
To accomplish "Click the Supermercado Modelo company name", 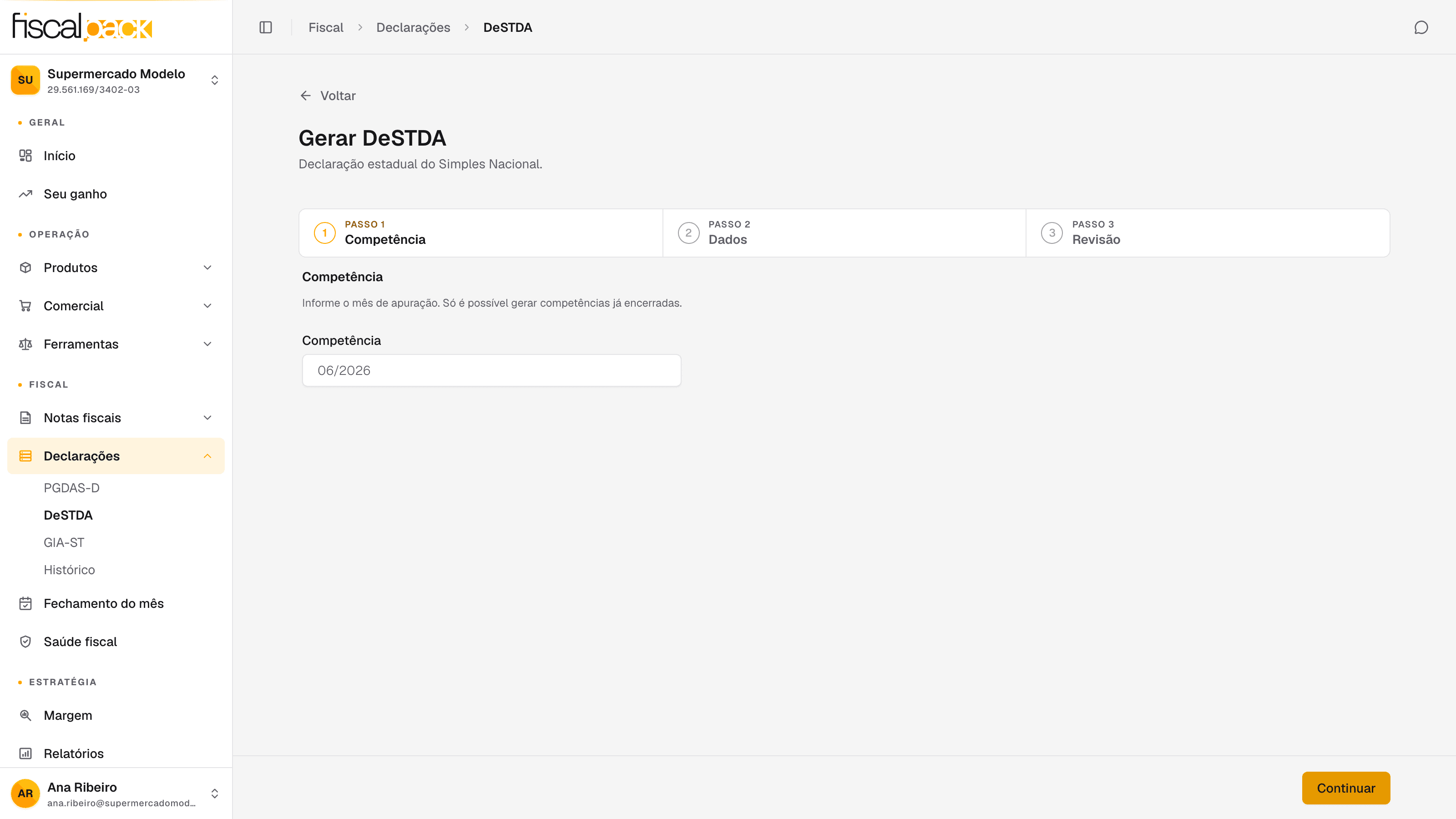I will coord(116,73).
